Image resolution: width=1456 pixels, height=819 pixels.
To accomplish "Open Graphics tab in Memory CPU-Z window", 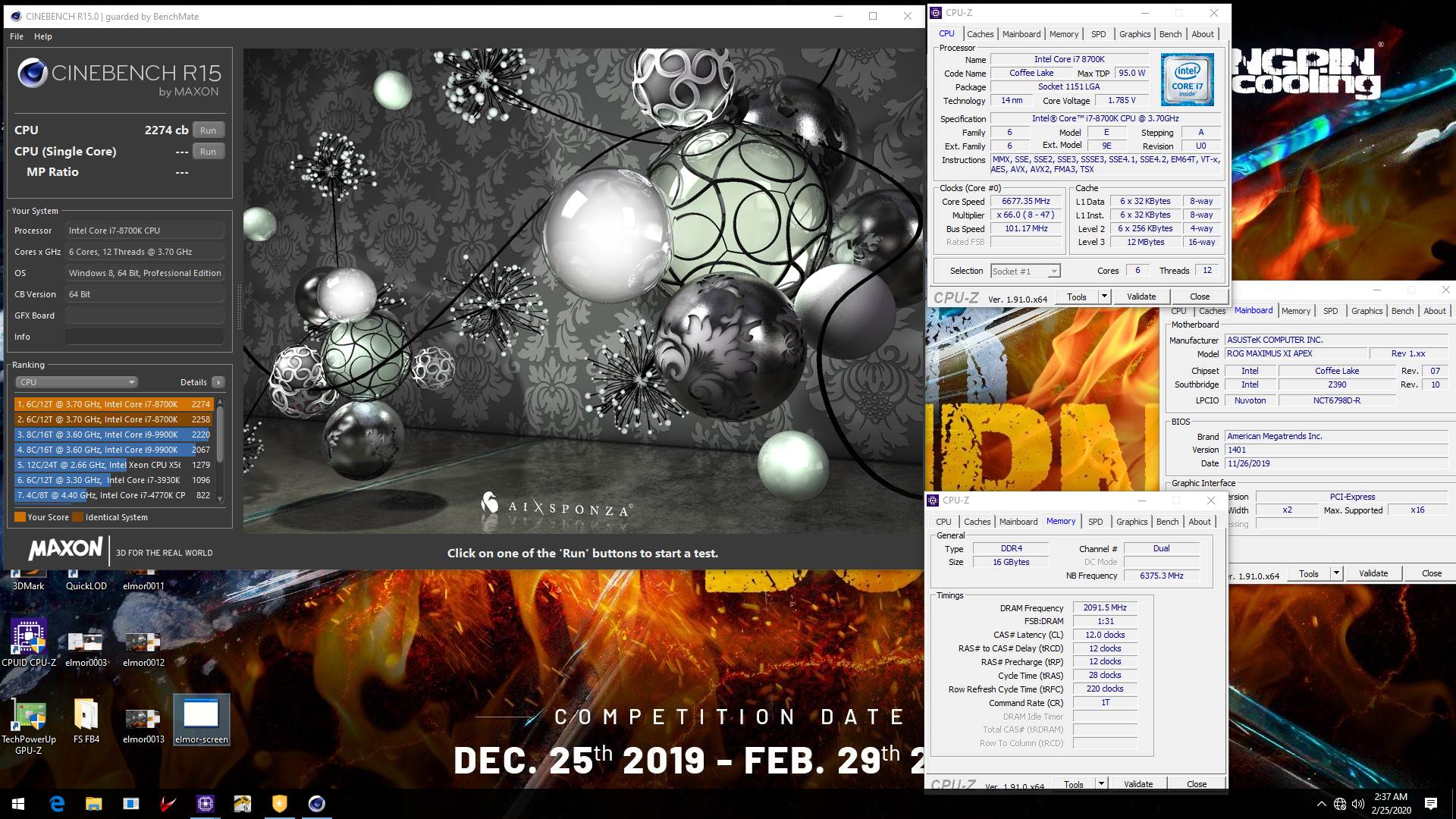I will tap(1131, 522).
